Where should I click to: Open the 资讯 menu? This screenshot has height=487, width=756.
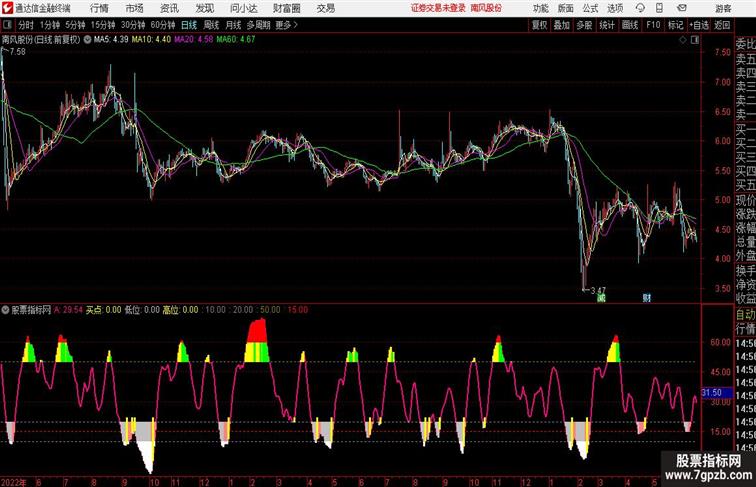(x=169, y=8)
